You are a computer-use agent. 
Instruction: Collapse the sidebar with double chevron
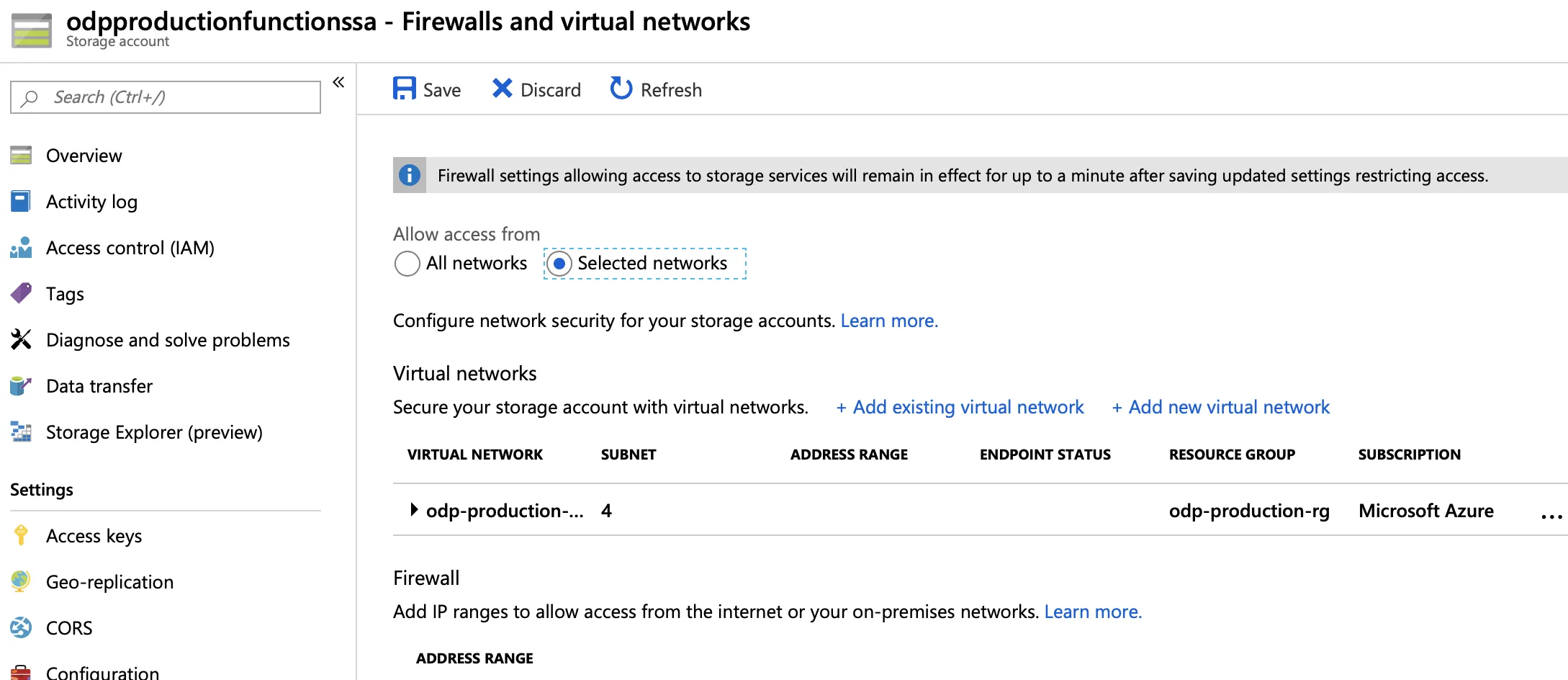click(338, 82)
